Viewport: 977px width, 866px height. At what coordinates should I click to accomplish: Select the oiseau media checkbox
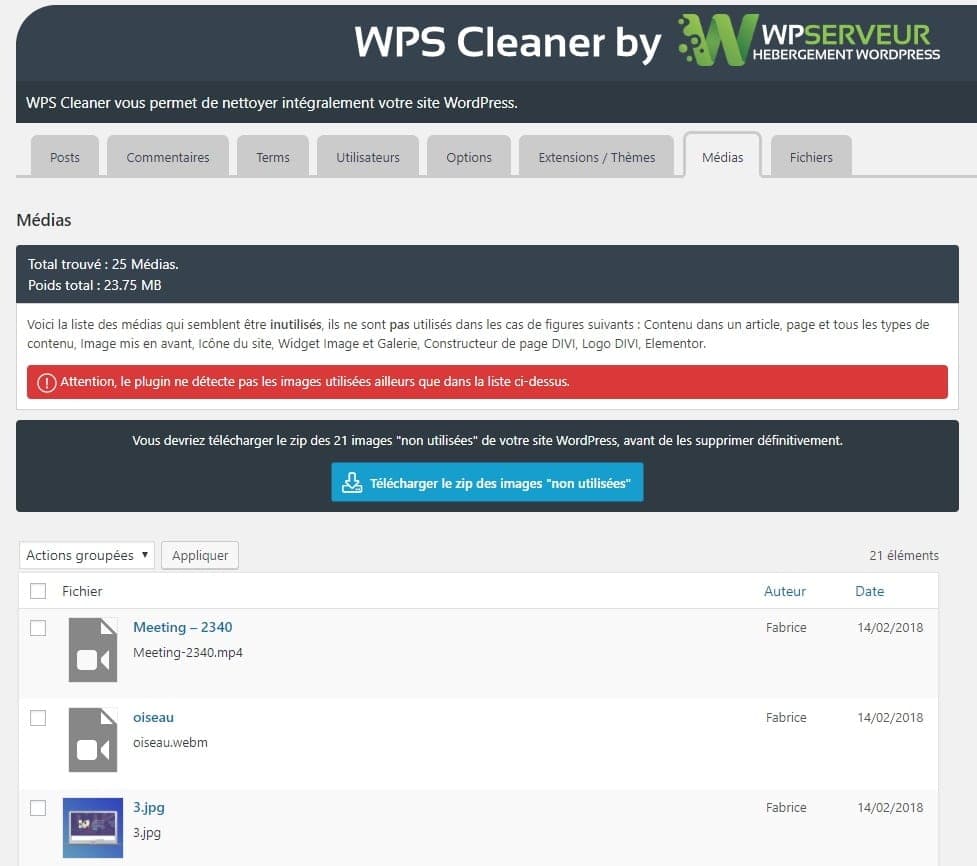(x=38, y=718)
